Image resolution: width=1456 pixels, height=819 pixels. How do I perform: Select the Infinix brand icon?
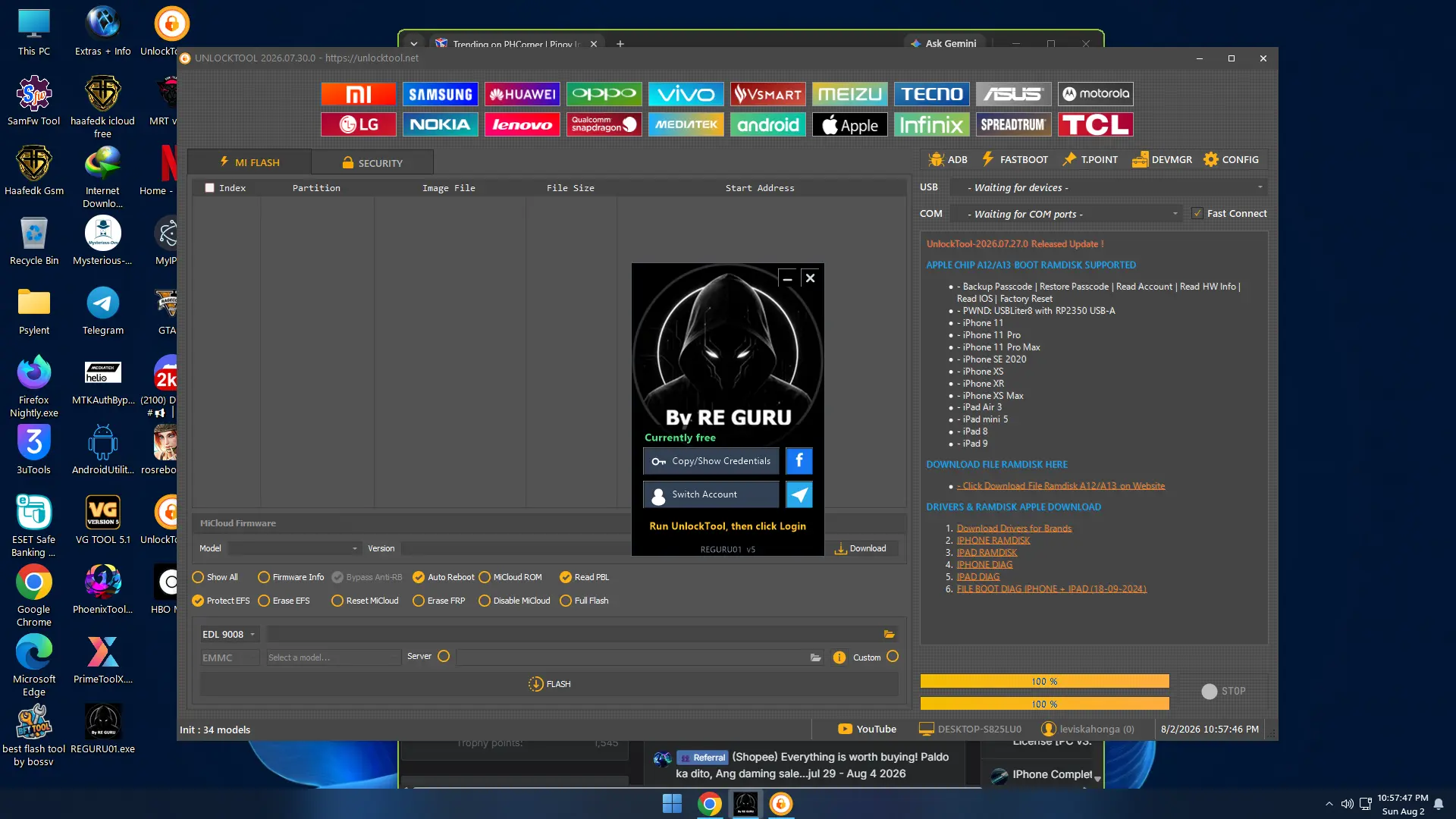931,124
